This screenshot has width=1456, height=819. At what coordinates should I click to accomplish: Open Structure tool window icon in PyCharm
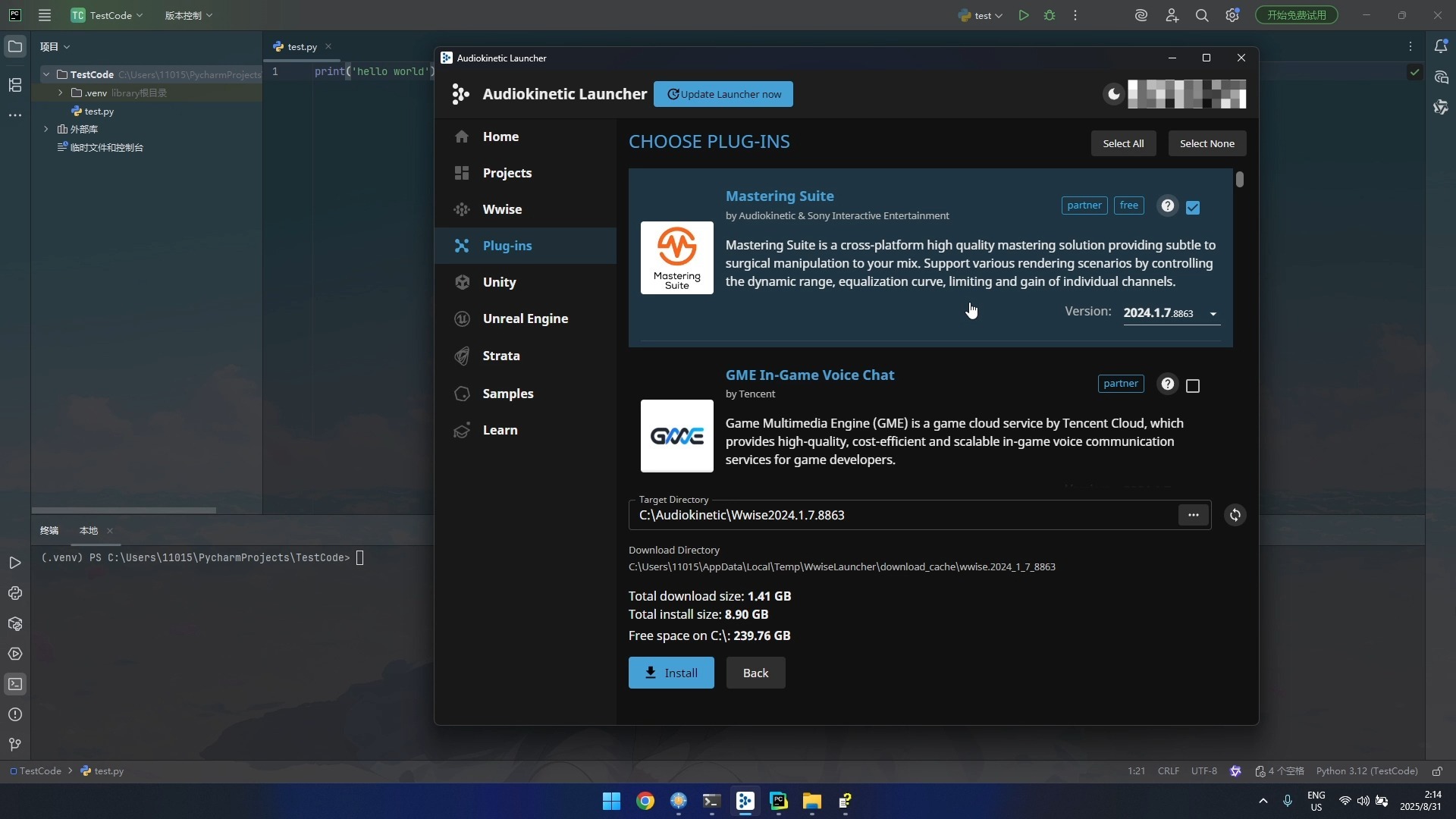15,85
